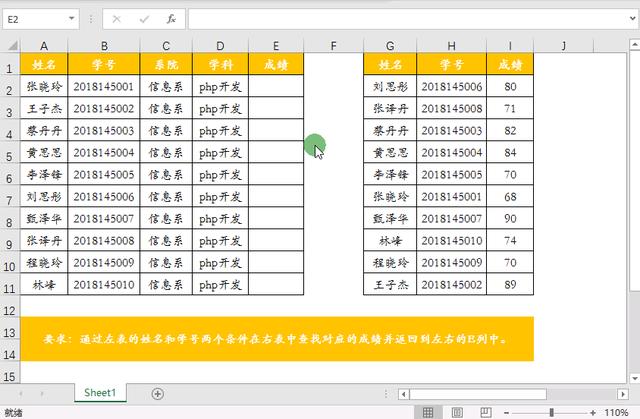Click cell 张晓玲 in column A
The image size is (640, 419).
coord(44,86)
